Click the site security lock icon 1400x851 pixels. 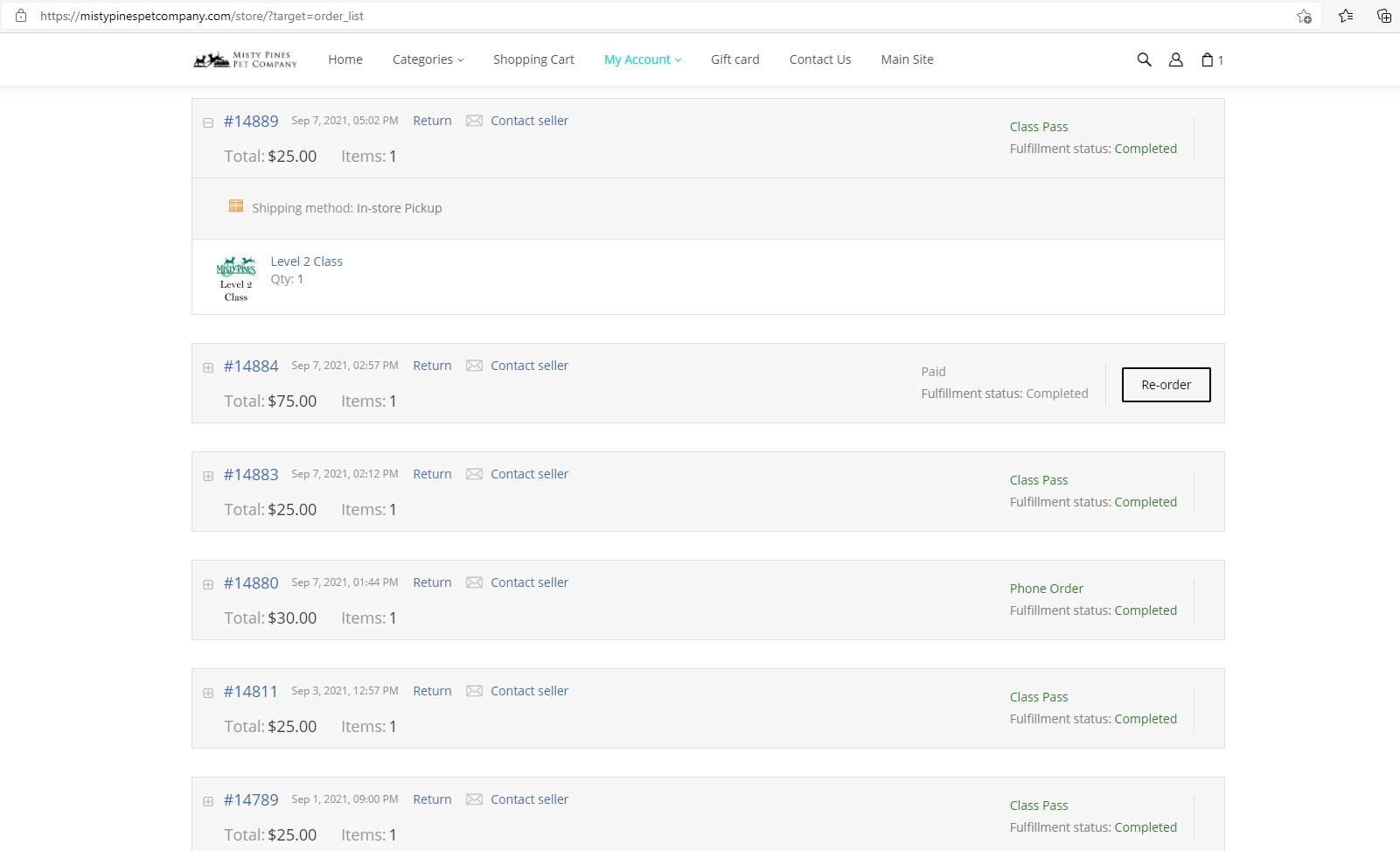click(x=21, y=16)
